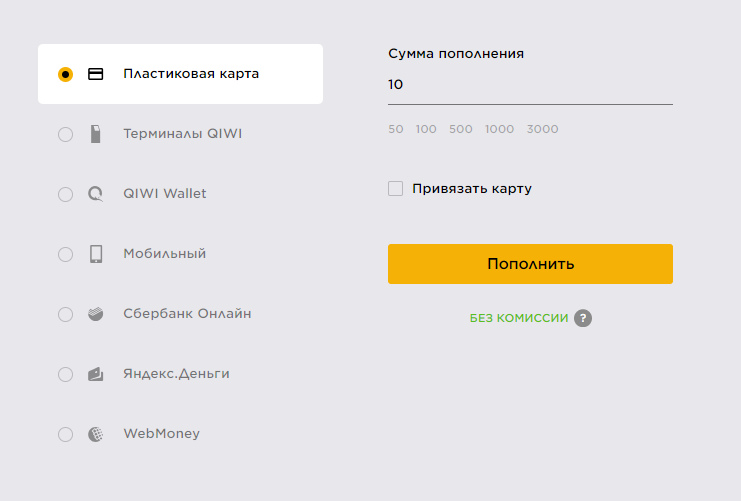This screenshot has width=741, height=501.
Task: Select the Мобильный radio button
Action: [x=65, y=254]
